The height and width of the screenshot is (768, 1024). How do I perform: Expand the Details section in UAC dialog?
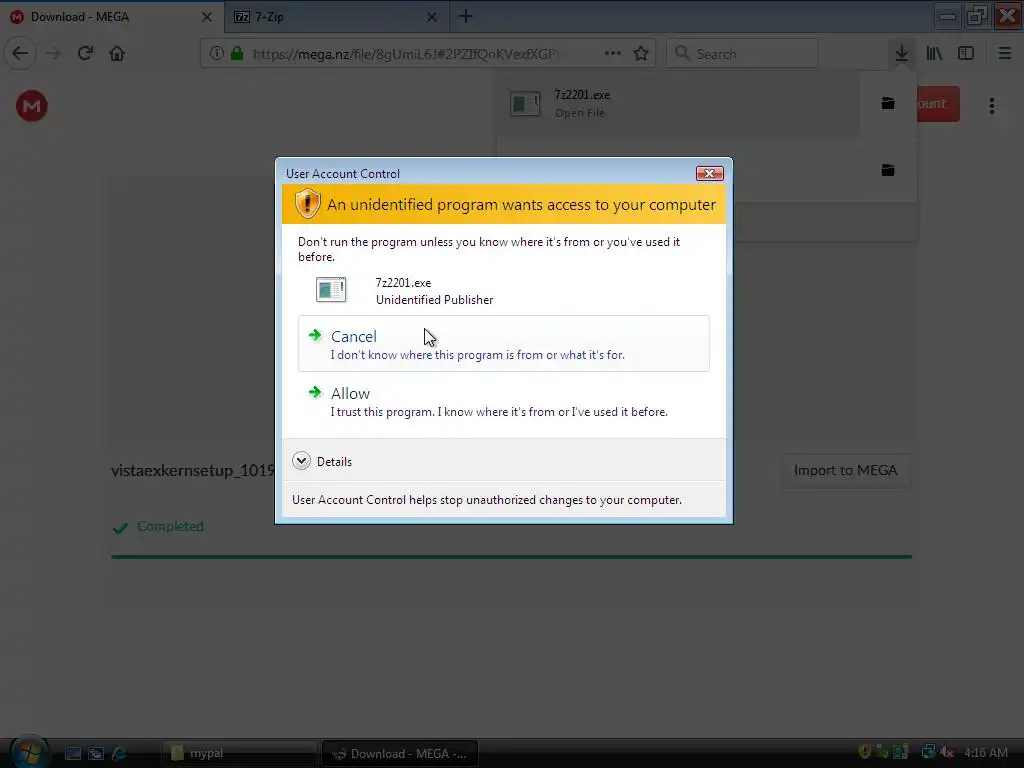(322, 461)
